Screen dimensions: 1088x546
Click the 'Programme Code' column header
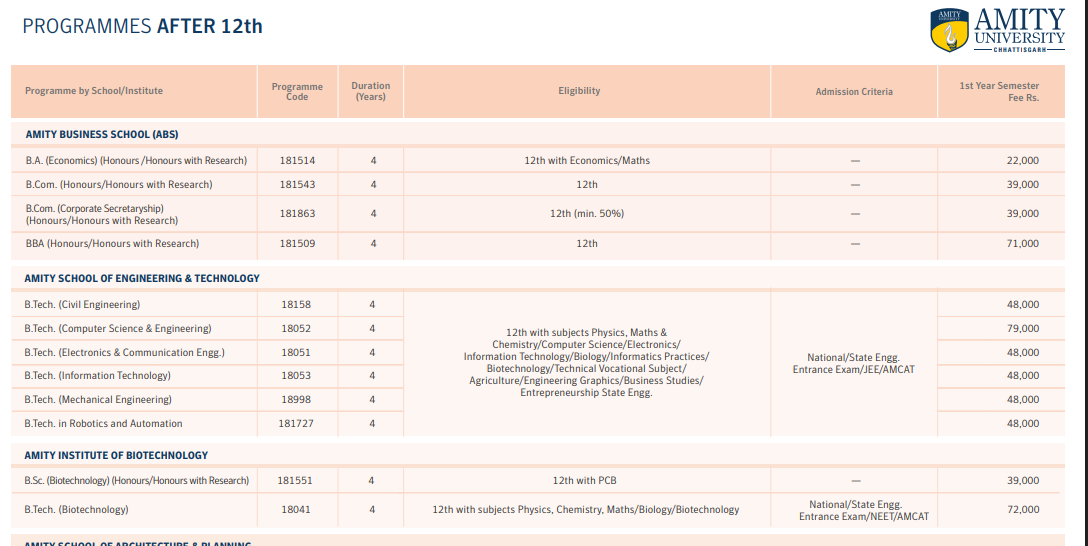tap(297, 92)
